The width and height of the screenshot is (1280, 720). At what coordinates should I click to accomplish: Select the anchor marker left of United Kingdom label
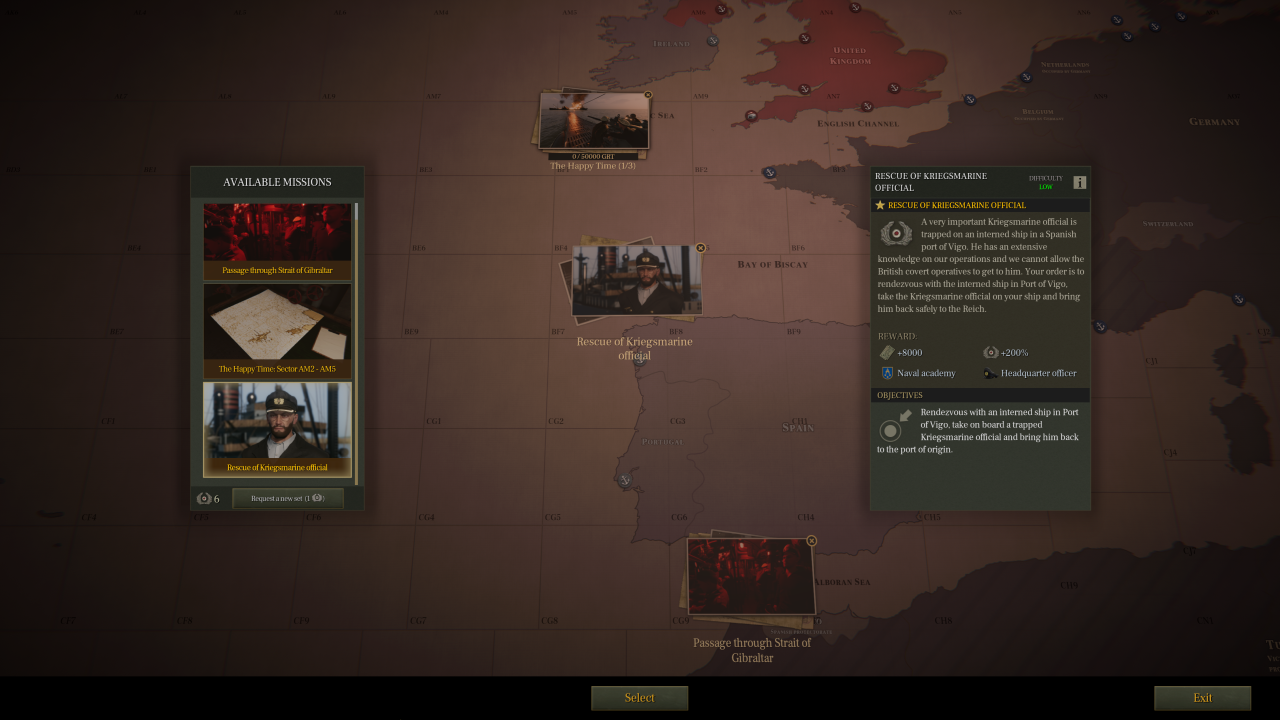click(x=804, y=38)
